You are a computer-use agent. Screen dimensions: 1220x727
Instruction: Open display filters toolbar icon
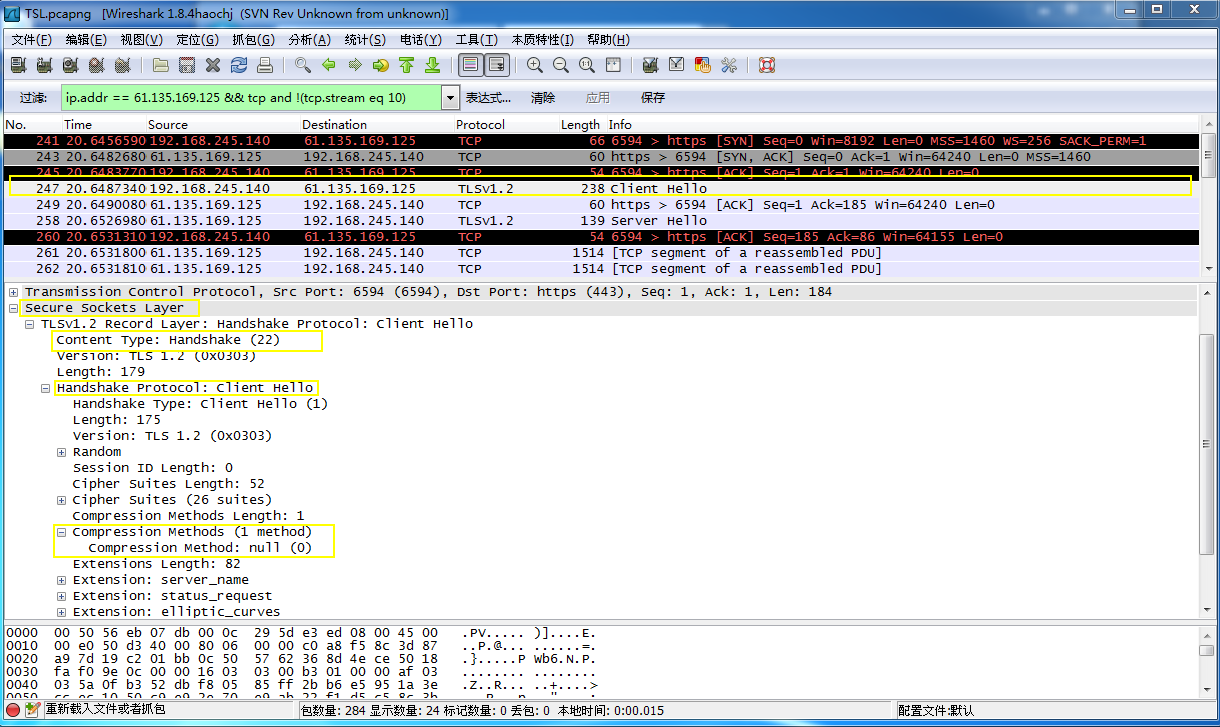click(677, 65)
